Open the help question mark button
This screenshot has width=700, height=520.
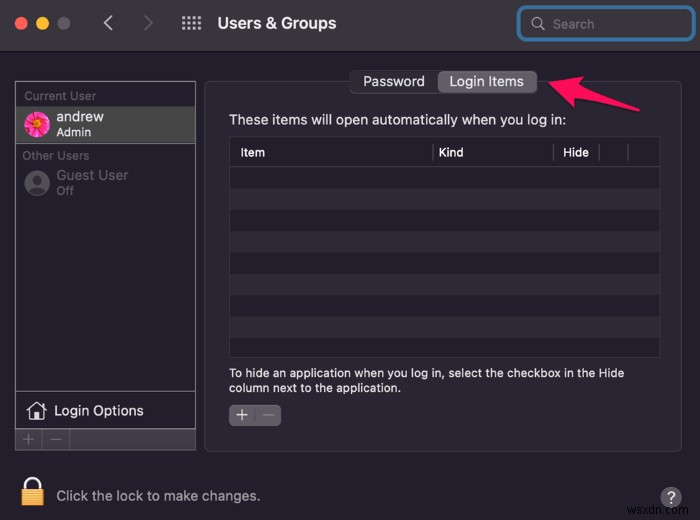click(x=671, y=497)
